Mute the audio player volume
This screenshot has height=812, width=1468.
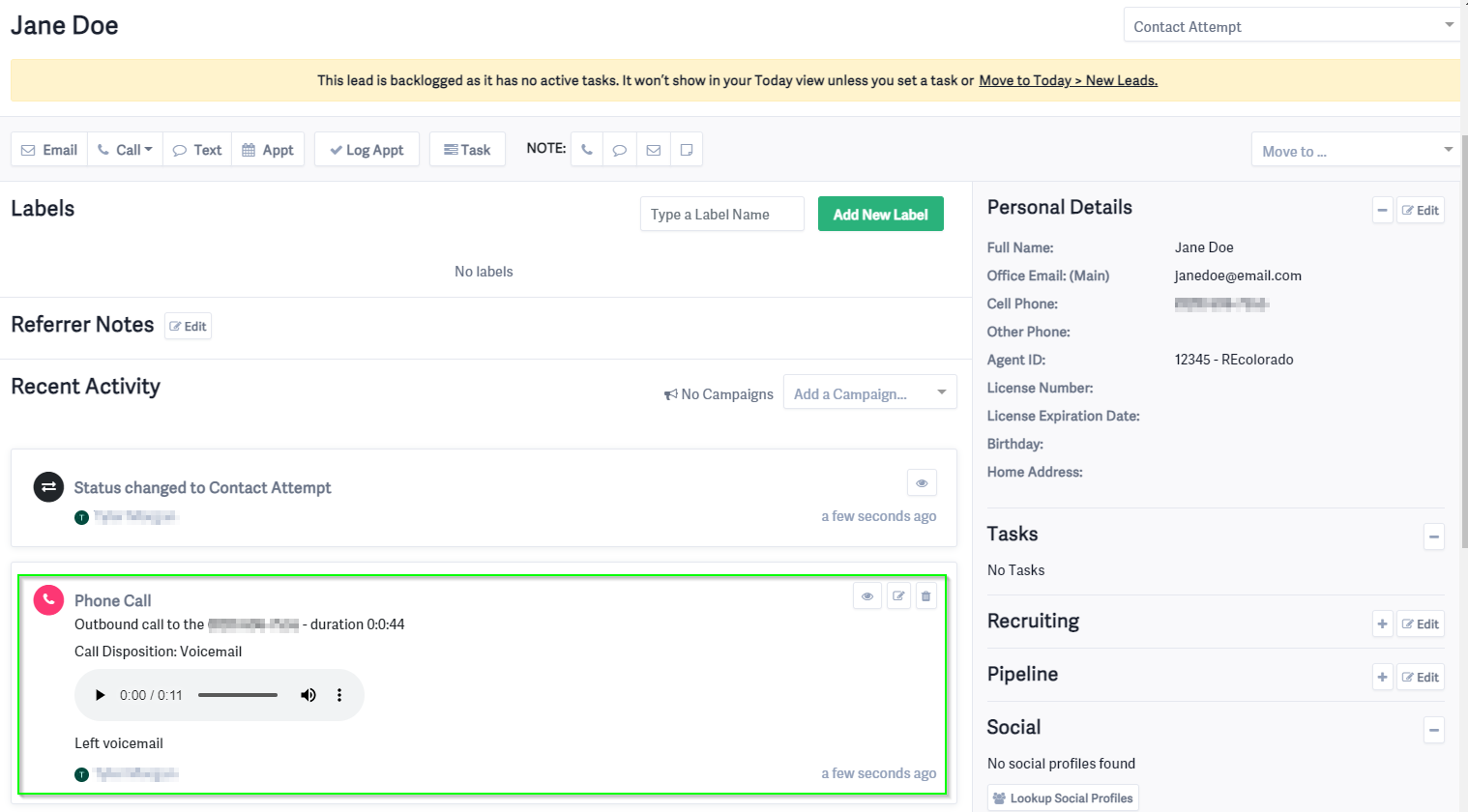[308, 695]
